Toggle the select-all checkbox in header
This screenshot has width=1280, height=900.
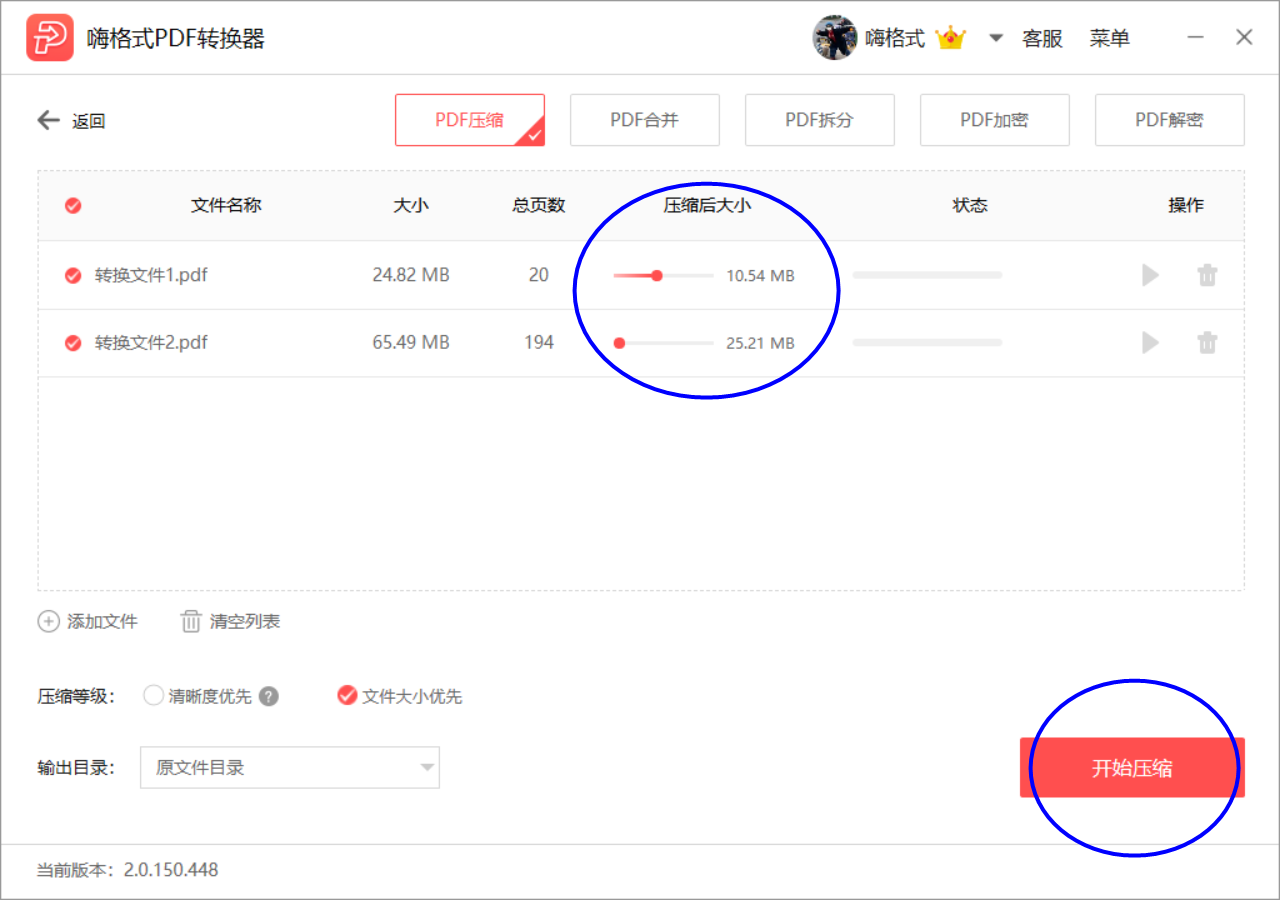coord(73,206)
